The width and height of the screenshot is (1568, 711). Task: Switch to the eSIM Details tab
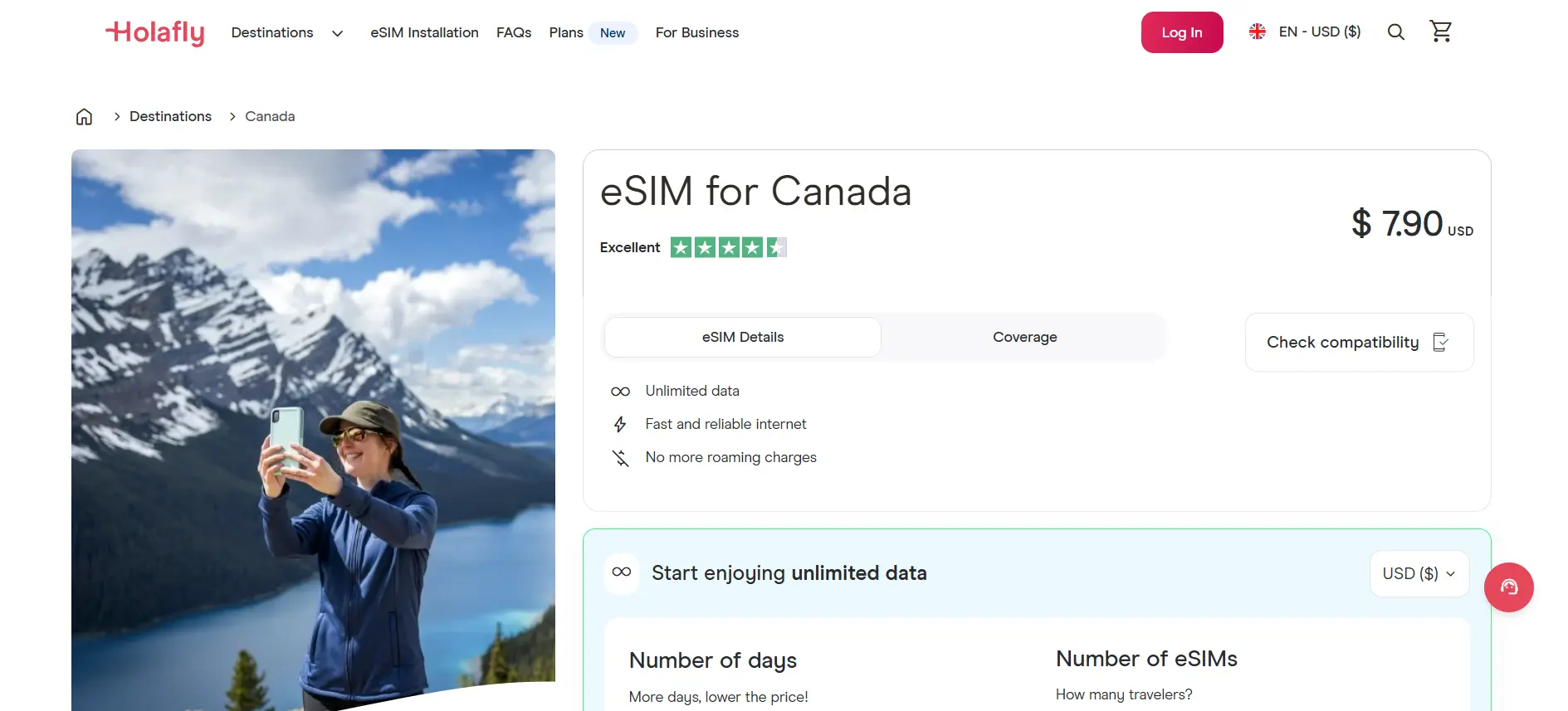741,337
